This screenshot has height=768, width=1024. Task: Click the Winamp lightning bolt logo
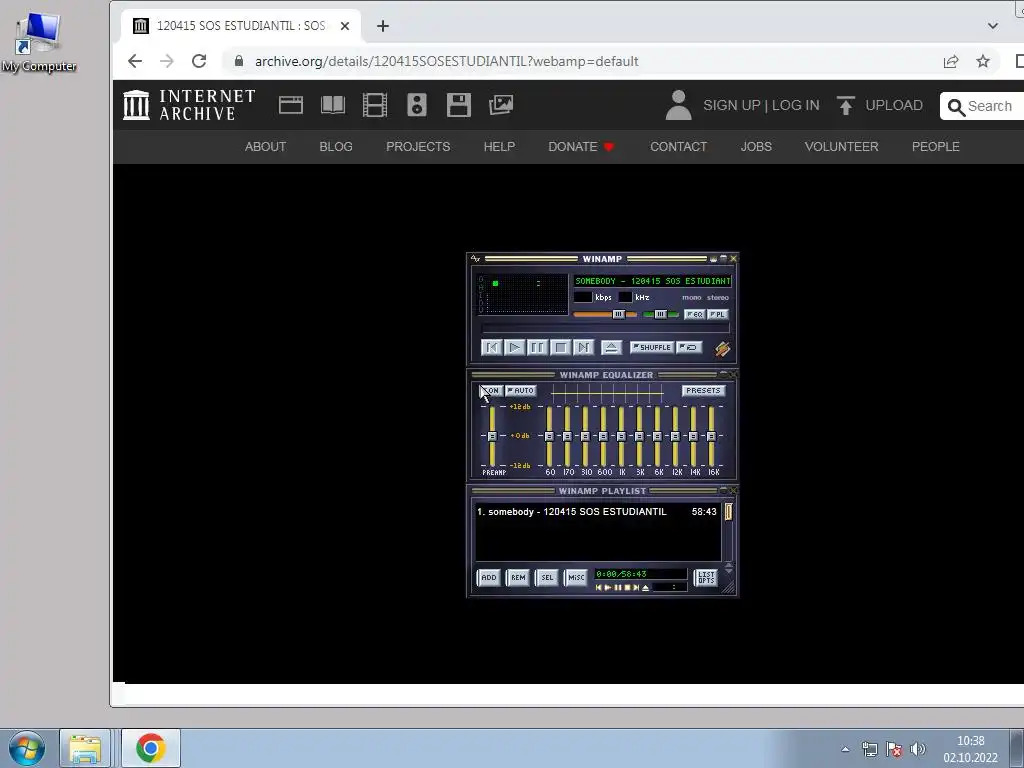(x=722, y=349)
